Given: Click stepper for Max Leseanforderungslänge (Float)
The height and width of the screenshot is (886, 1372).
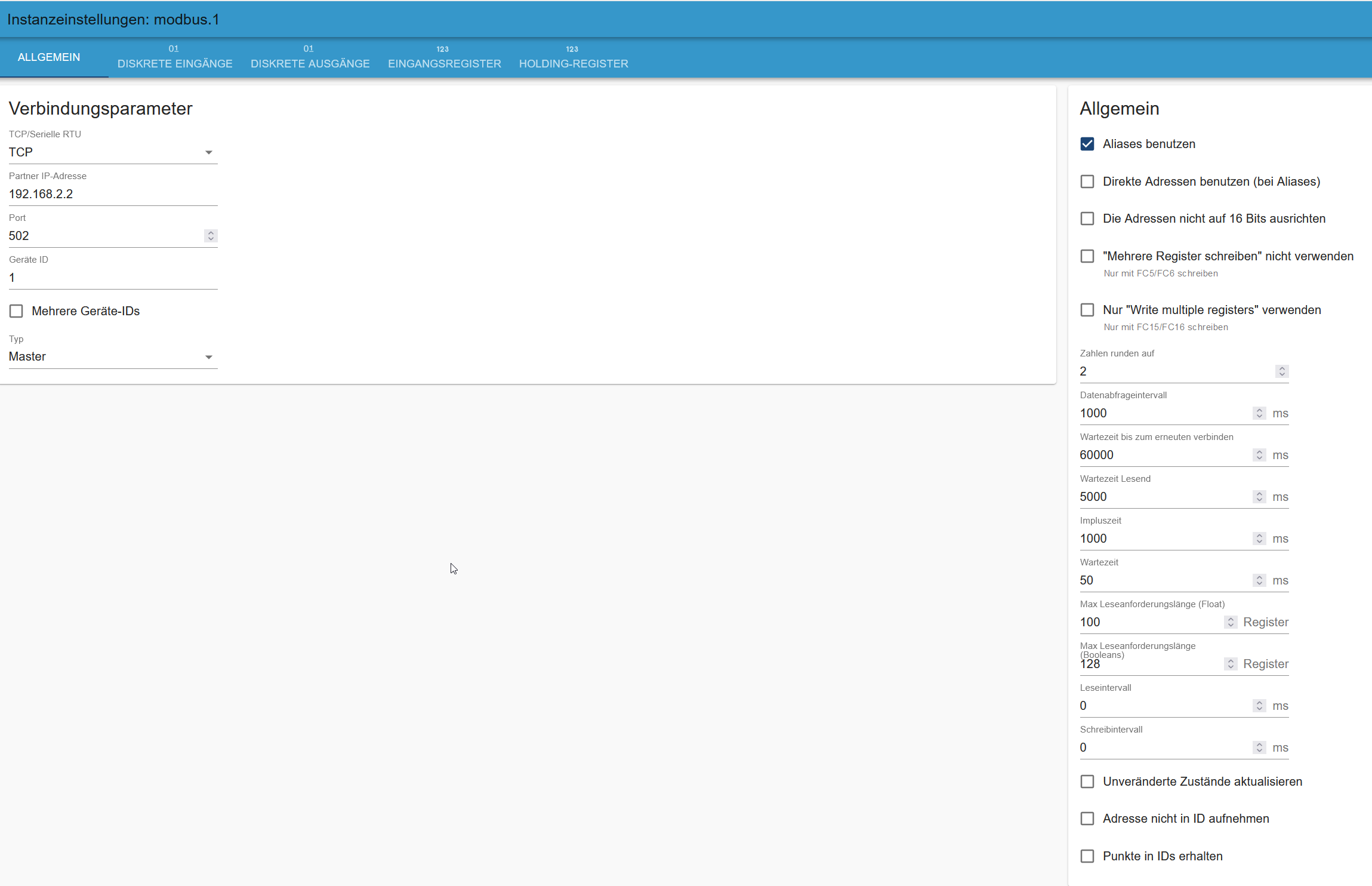Looking at the screenshot, I should [1230, 622].
